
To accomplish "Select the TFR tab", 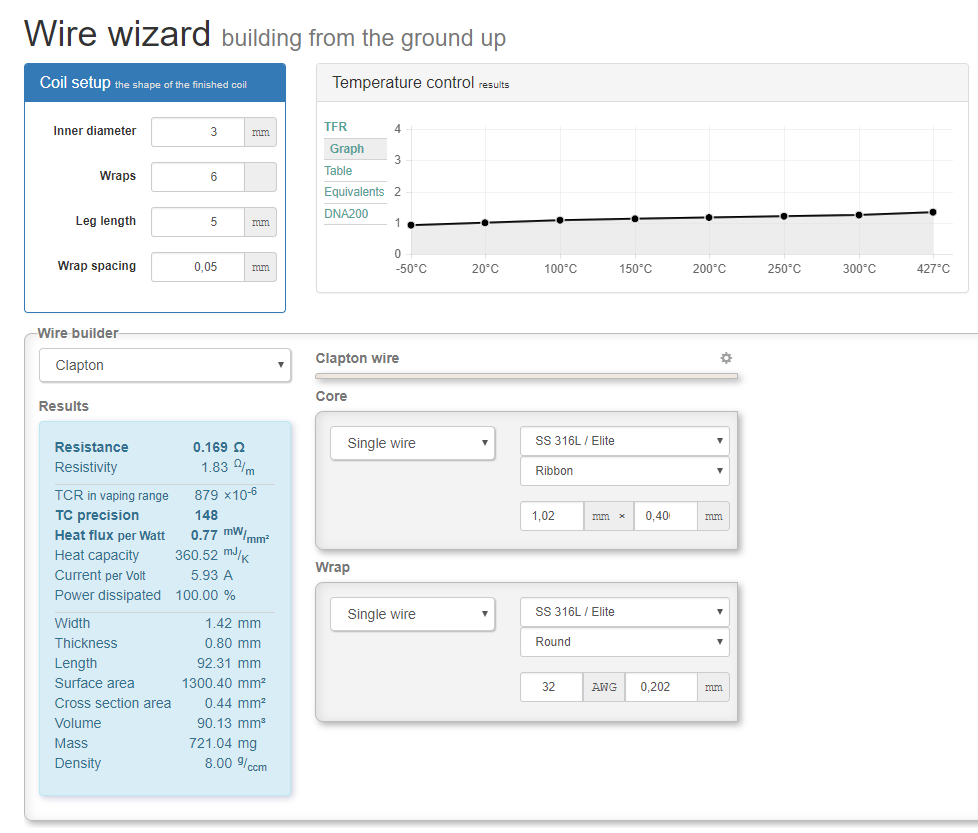I will click(x=336, y=127).
